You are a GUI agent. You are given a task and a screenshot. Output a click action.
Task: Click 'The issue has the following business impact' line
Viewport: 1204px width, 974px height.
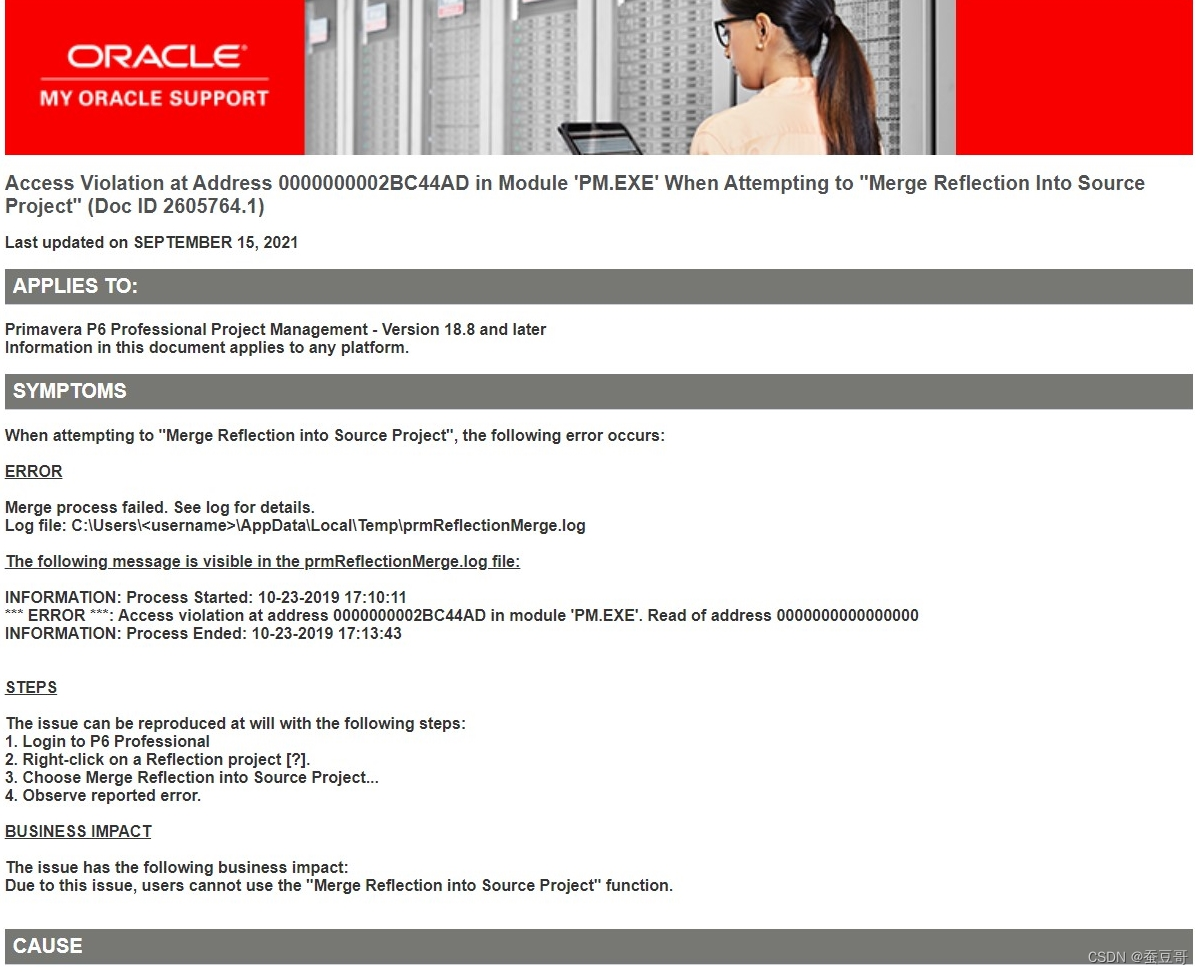[177, 868]
